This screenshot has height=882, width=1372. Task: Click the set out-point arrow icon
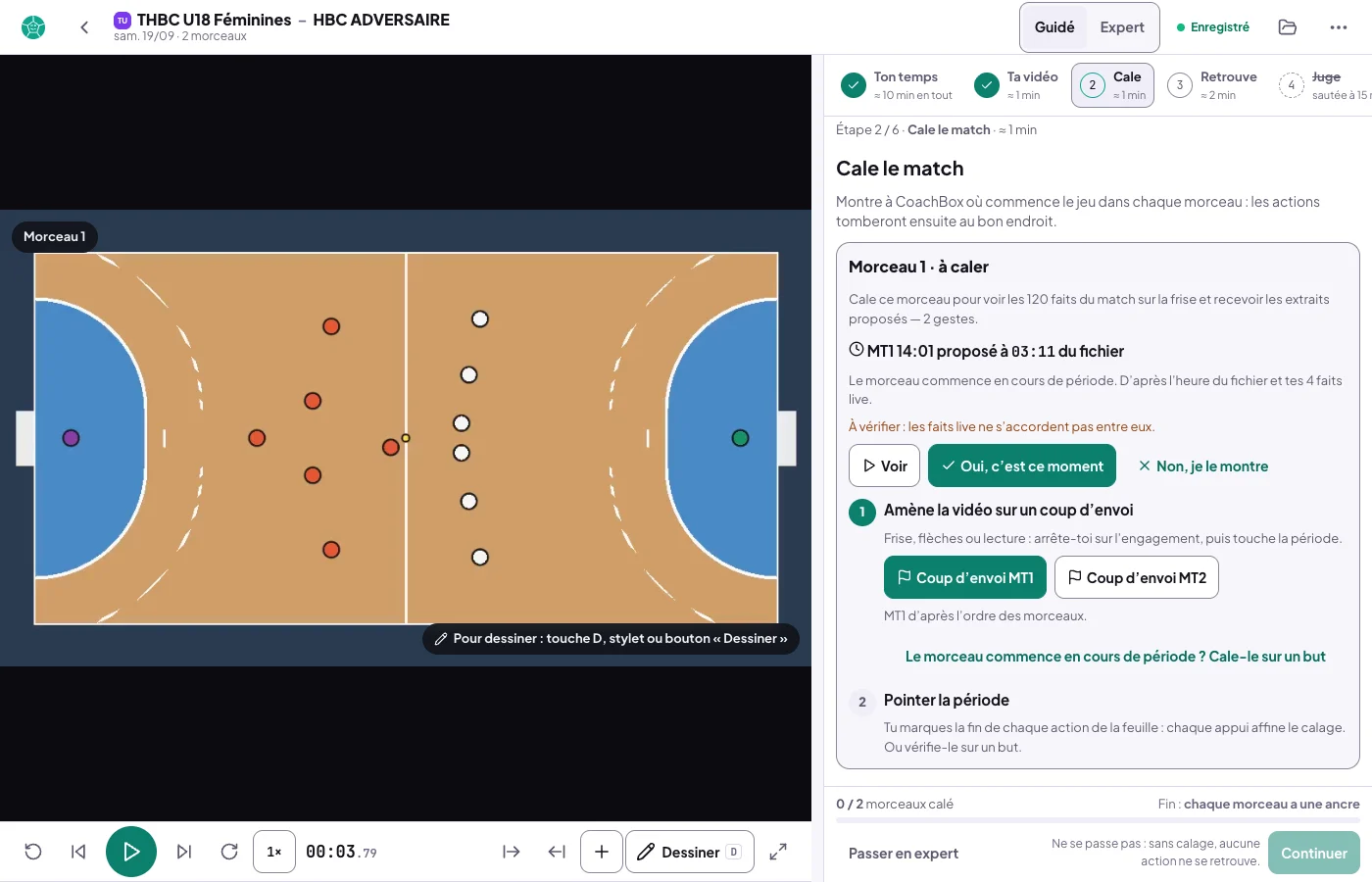[x=557, y=852]
